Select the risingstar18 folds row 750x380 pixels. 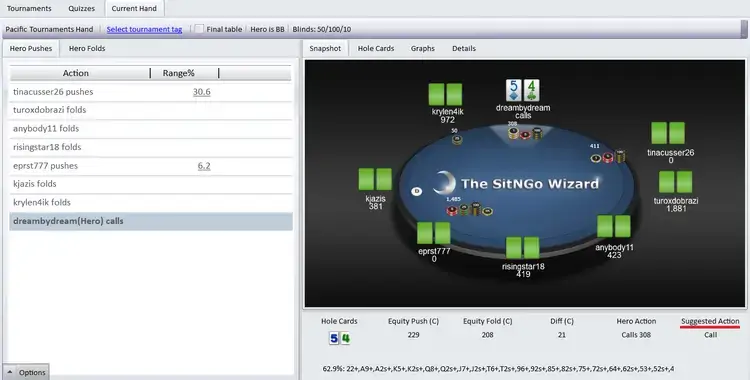[x=151, y=147]
